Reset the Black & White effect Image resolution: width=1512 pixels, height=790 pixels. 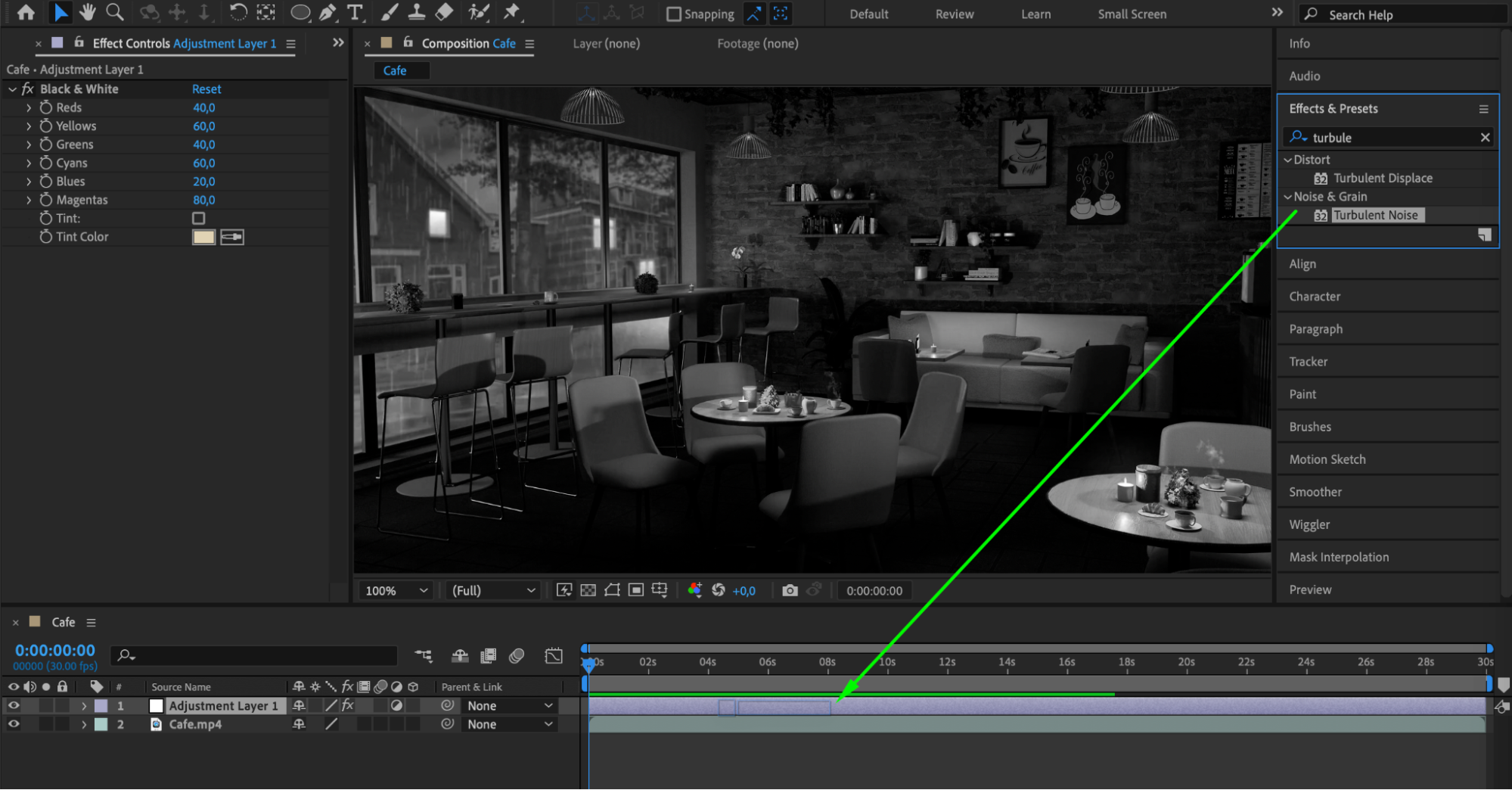[206, 89]
